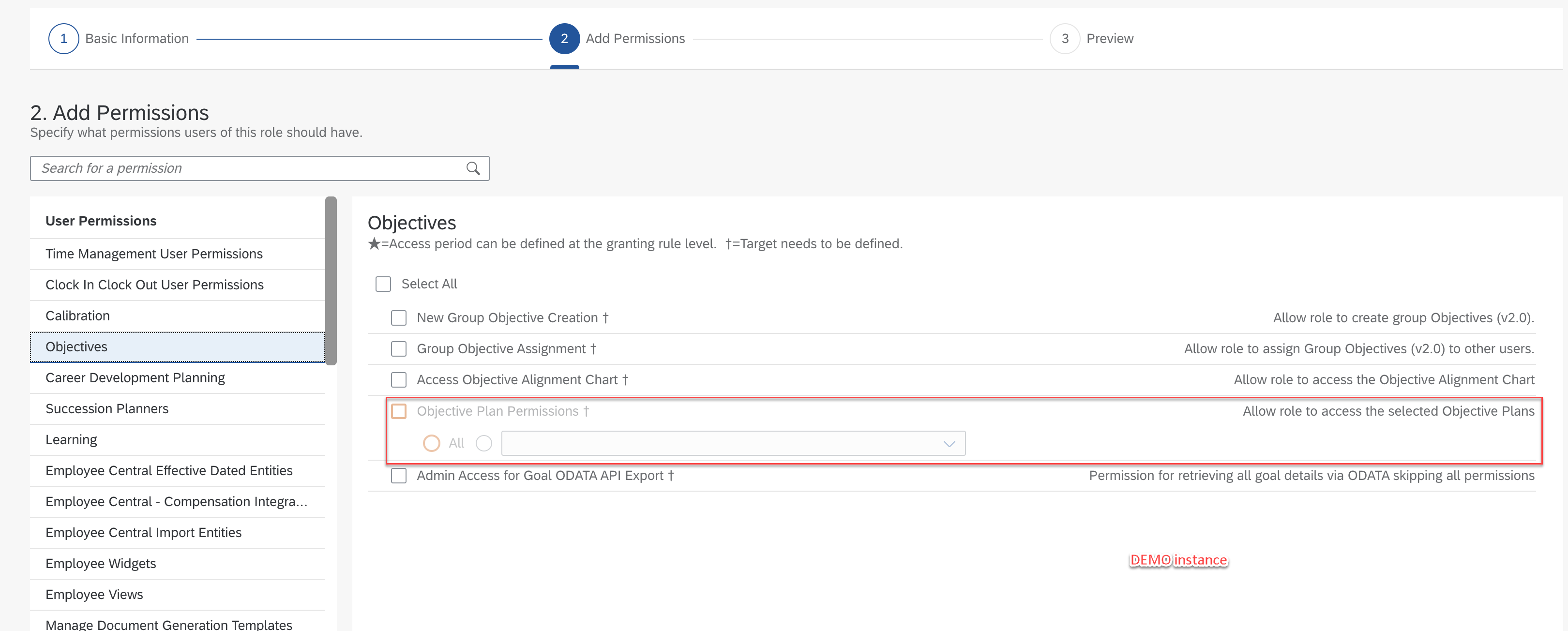The height and width of the screenshot is (631, 1568).
Task: Click 'Allow role to access the selected Objective Plans'
Action: click(1388, 412)
